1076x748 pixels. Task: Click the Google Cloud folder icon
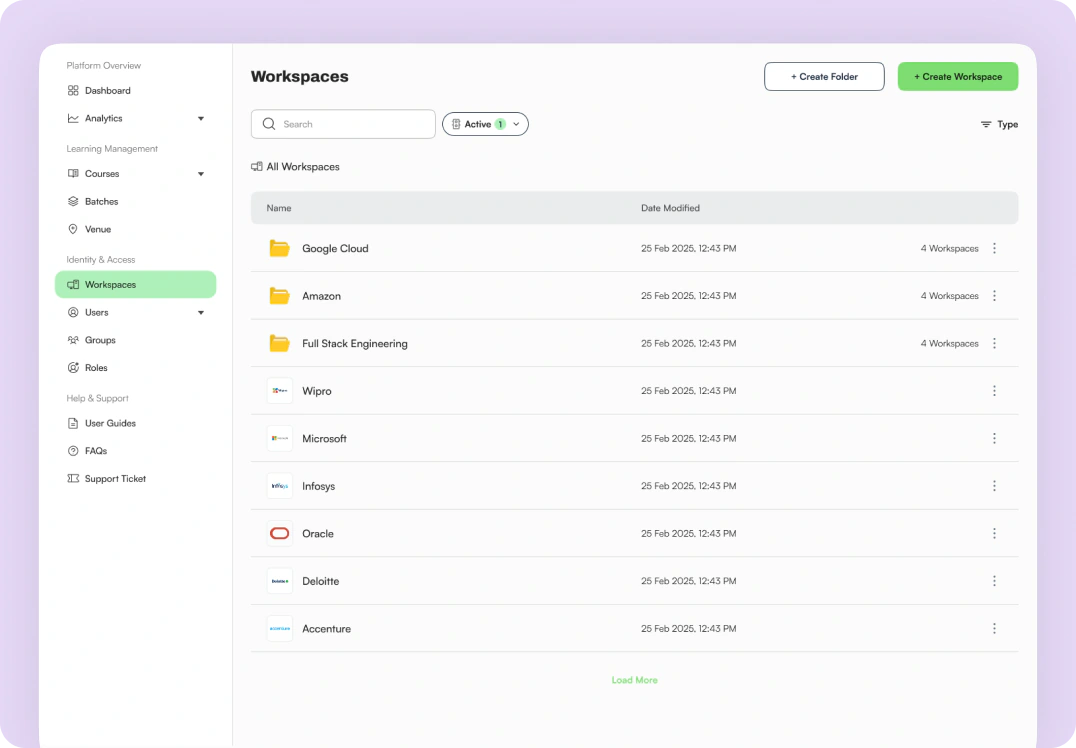[279, 248]
